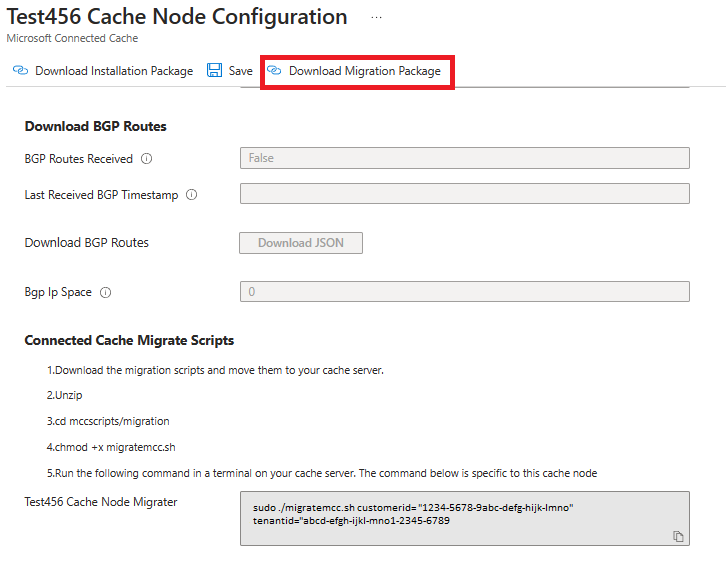Select the Download Installation Package text

114,71
